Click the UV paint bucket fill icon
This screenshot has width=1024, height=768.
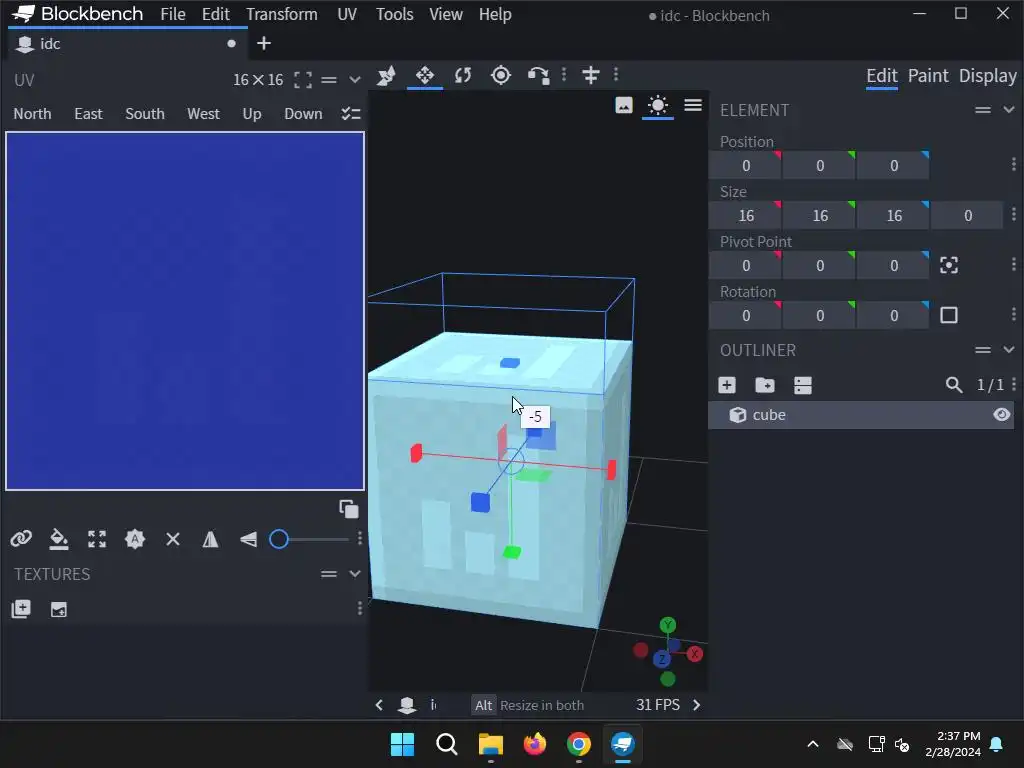(59, 539)
